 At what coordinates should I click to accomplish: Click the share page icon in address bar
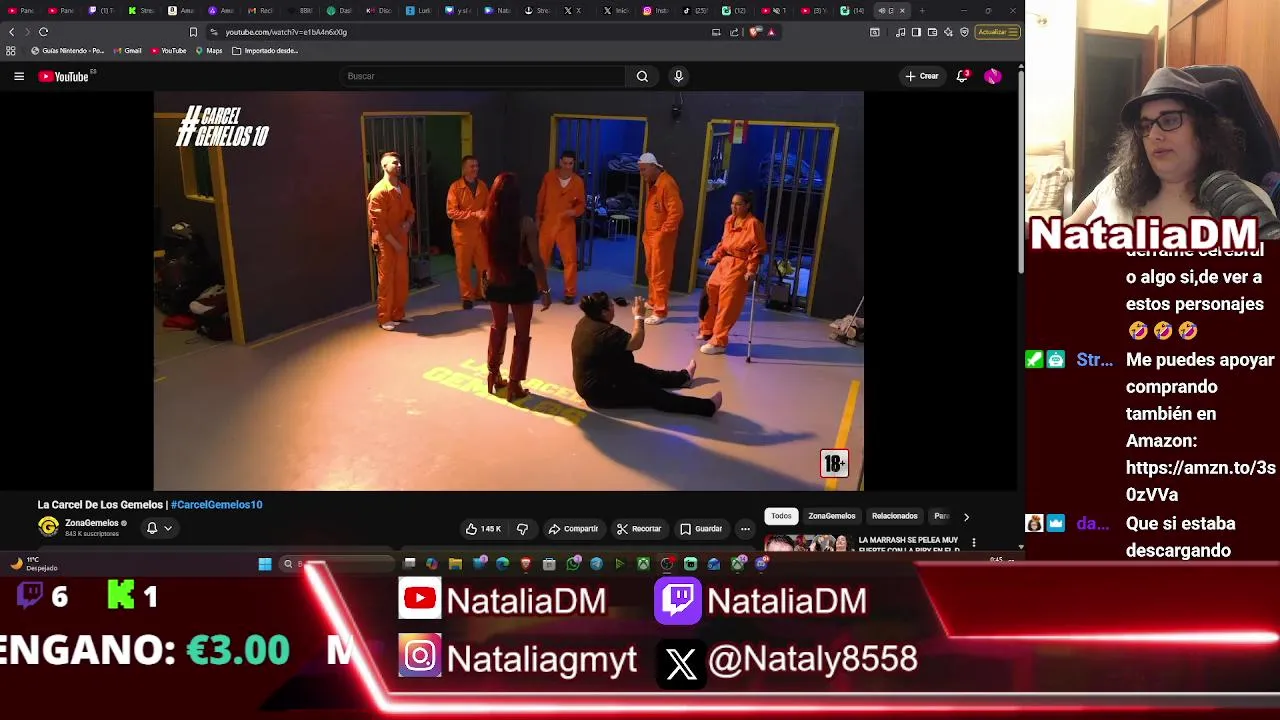point(734,32)
